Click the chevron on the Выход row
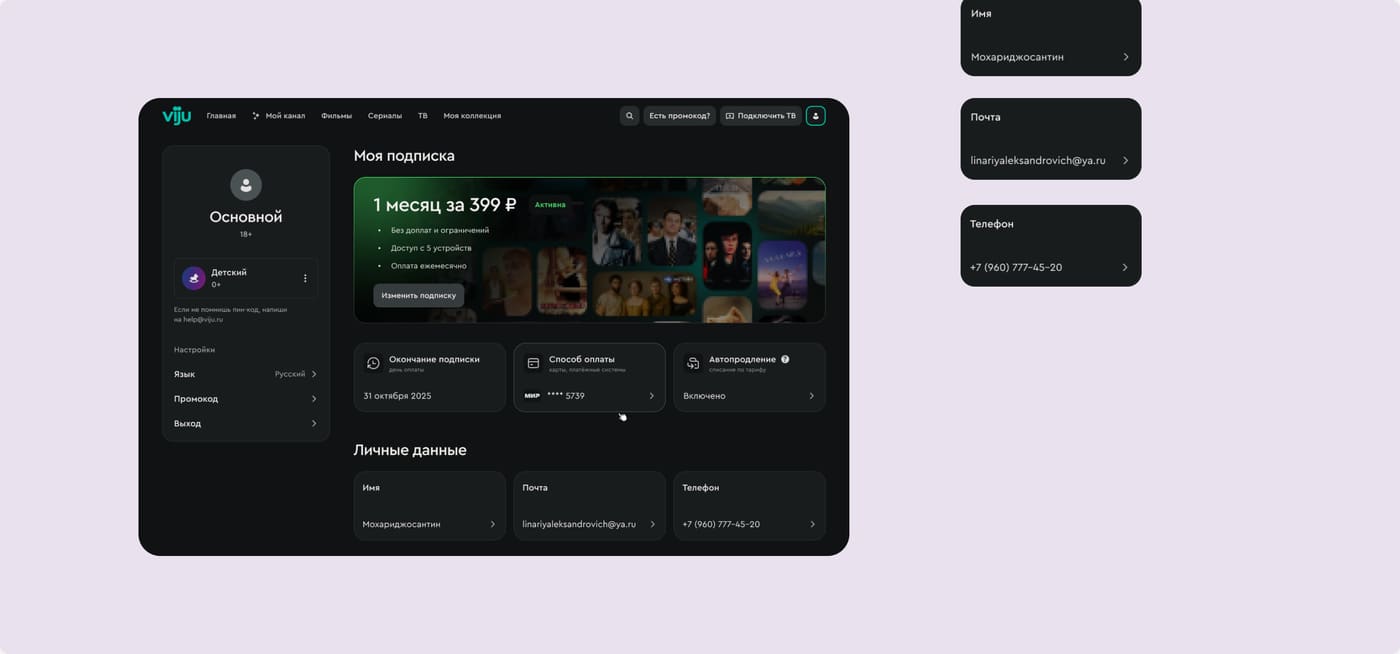1400x654 pixels. [x=314, y=424]
